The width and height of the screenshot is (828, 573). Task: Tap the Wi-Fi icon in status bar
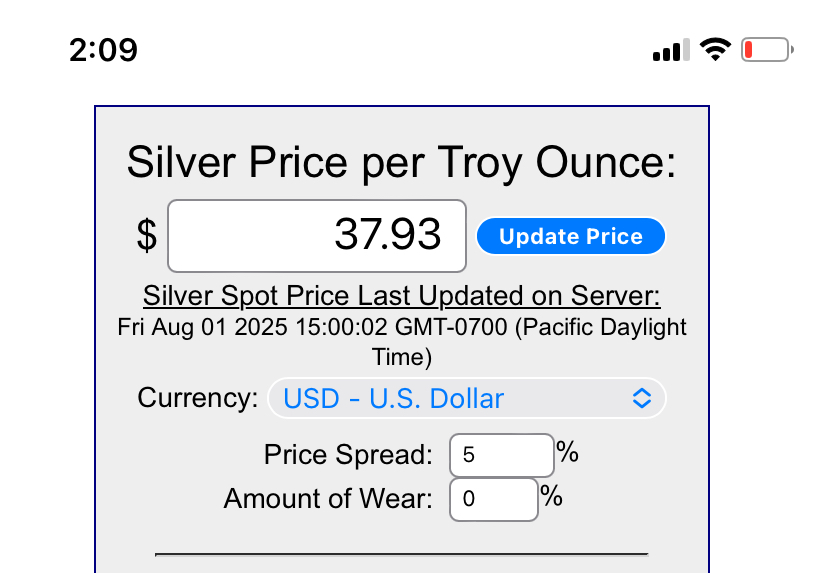(x=715, y=49)
